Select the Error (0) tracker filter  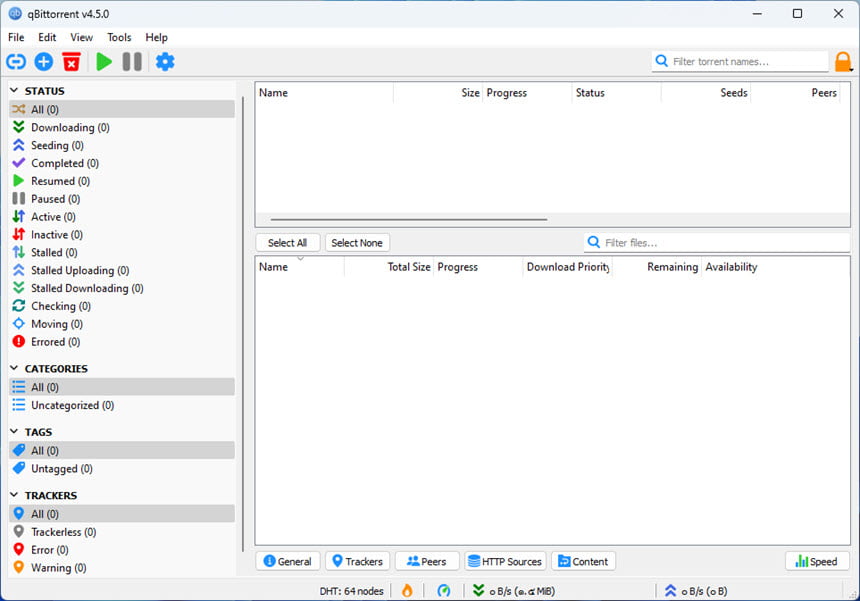[x=122, y=549]
